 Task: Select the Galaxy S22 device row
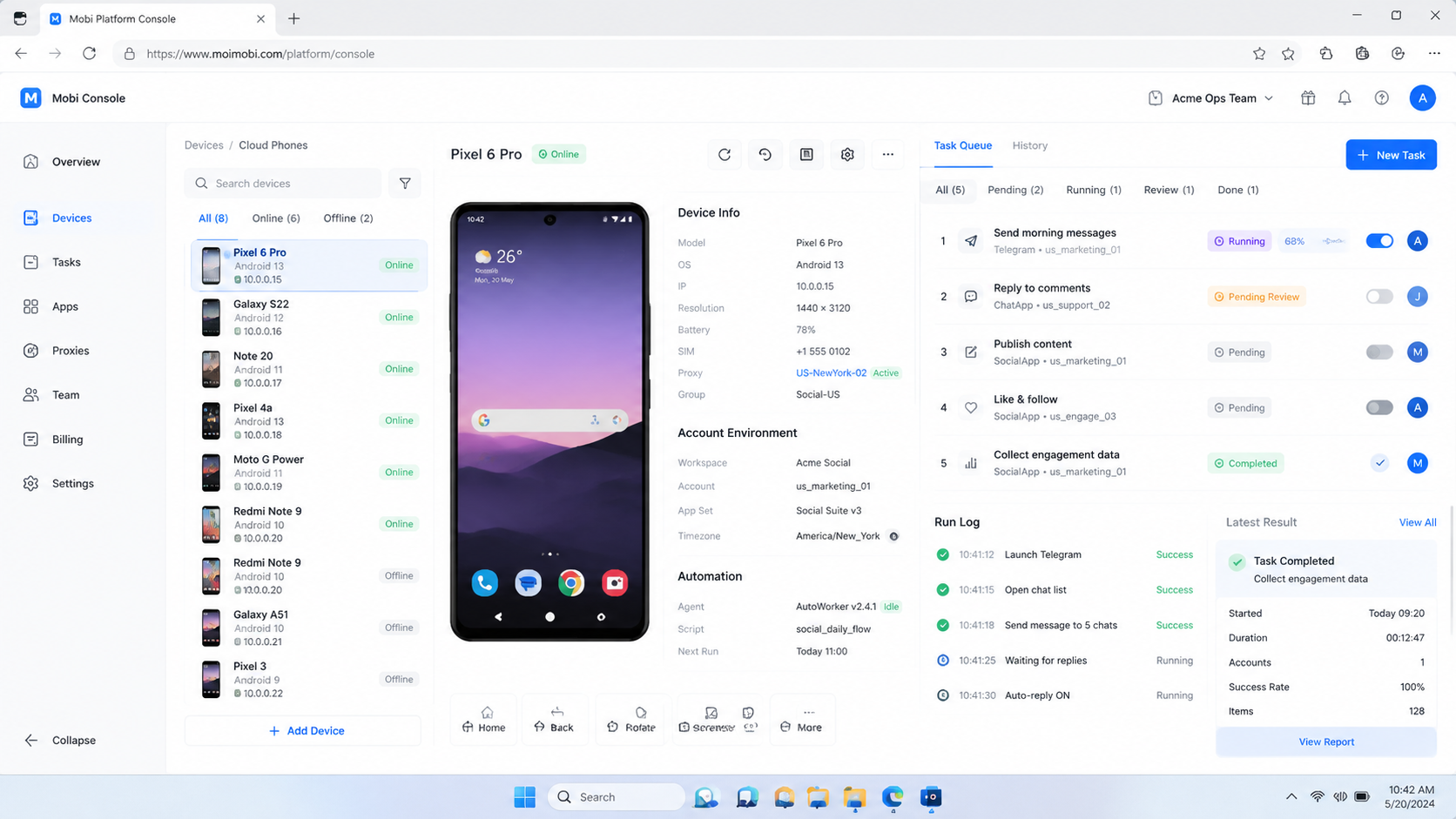coord(309,318)
